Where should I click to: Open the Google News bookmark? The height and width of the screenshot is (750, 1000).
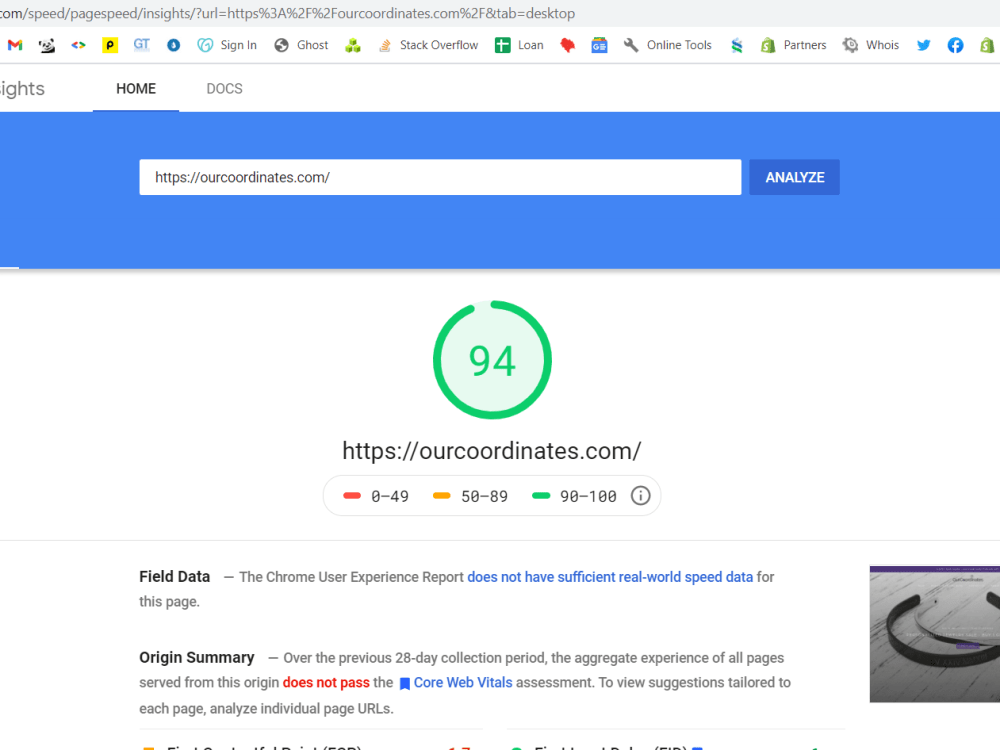599,45
